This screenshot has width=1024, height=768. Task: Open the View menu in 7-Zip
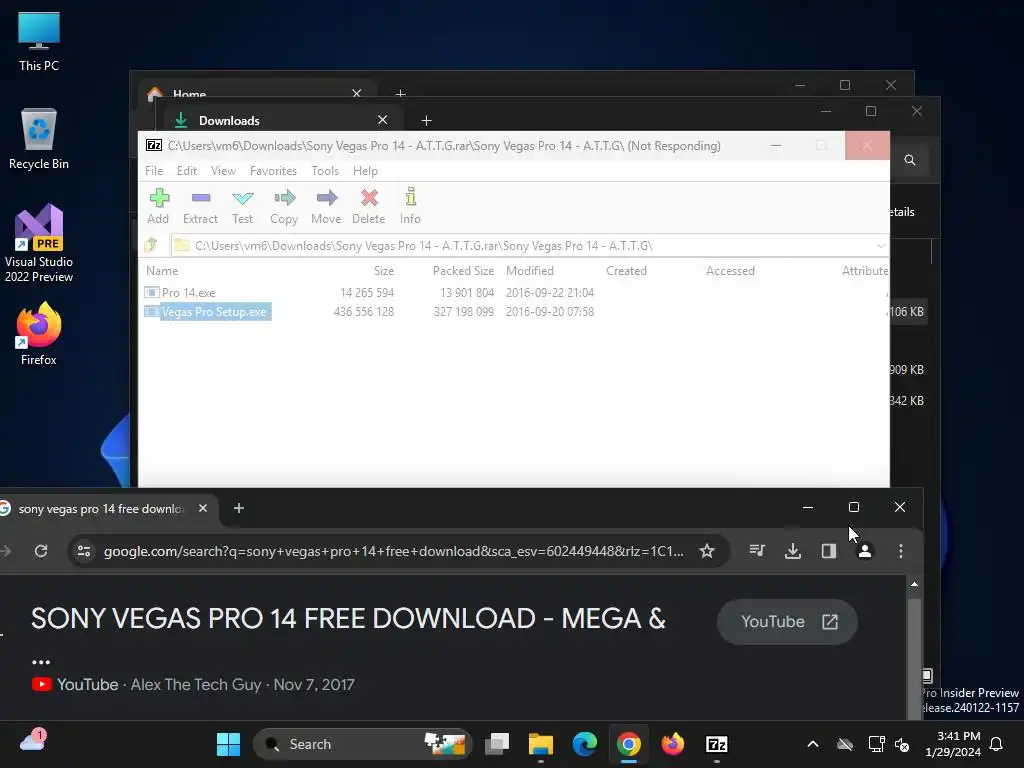[x=223, y=170]
